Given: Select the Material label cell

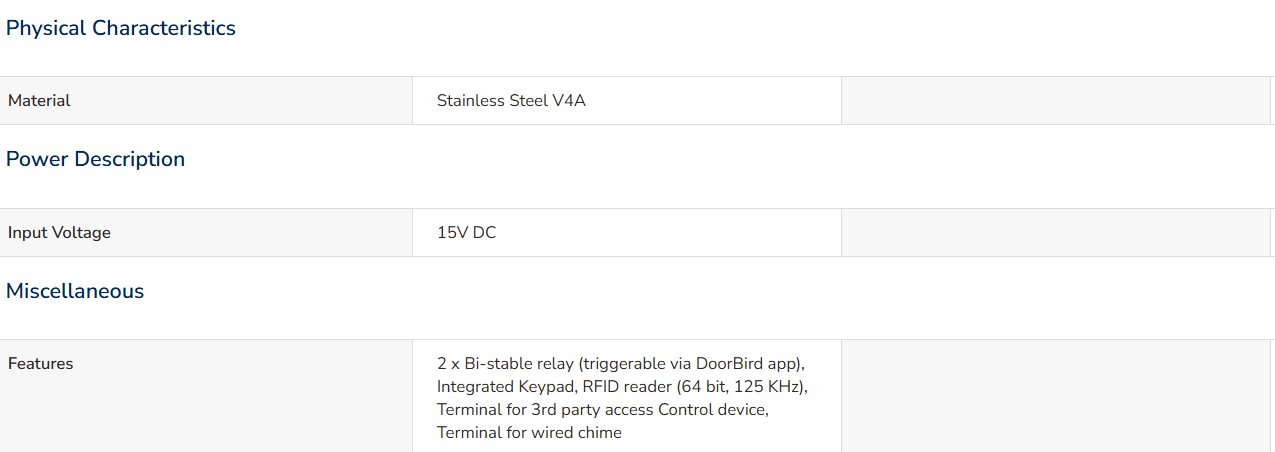Looking at the screenshot, I should coord(206,100).
